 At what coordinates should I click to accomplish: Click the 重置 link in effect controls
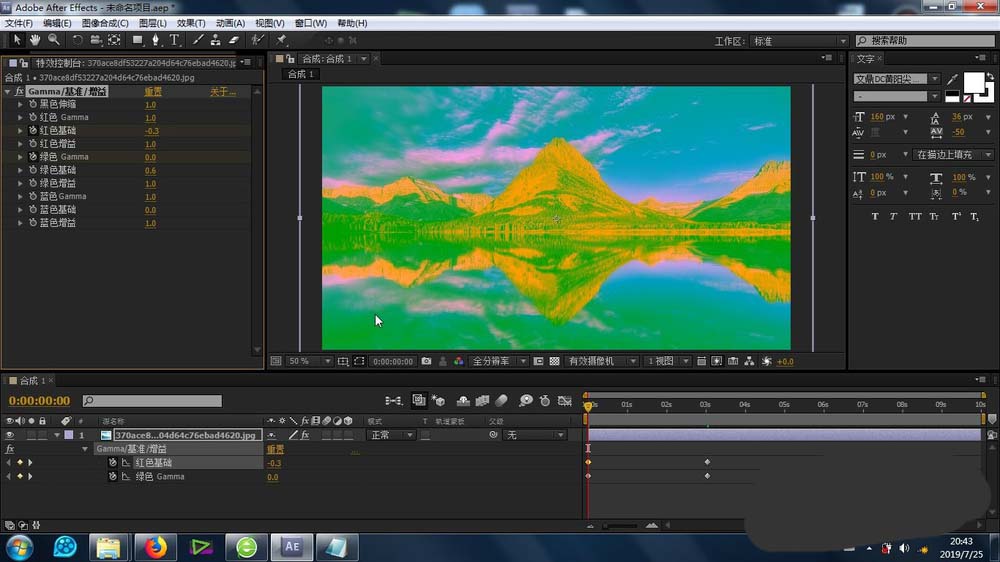click(153, 91)
